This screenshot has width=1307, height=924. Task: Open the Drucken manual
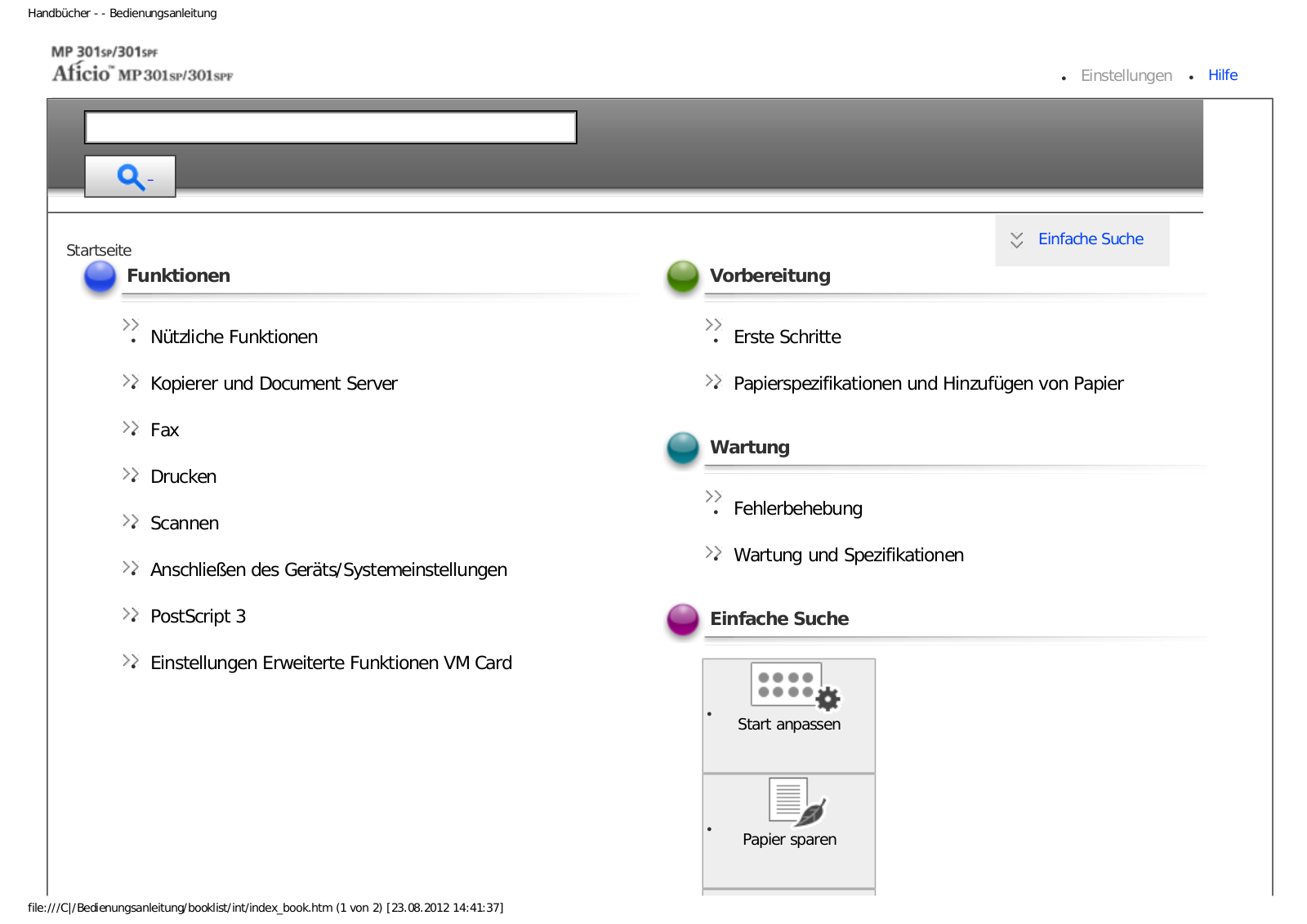click(x=183, y=476)
